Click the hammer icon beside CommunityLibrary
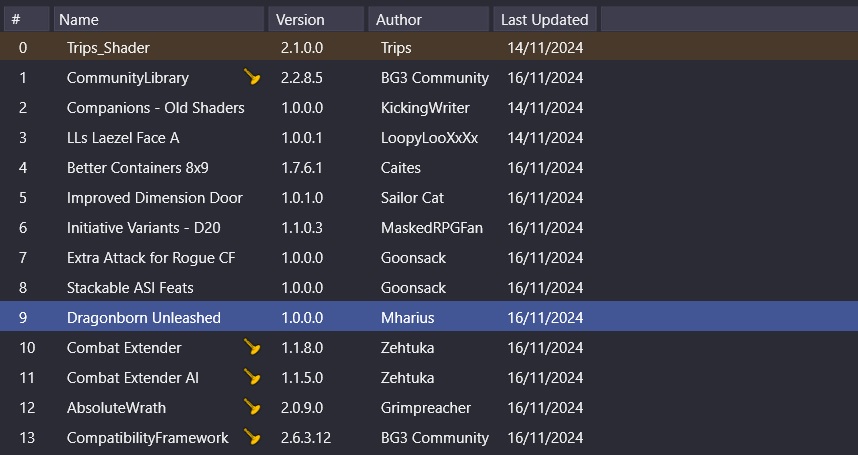This screenshot has height=455, width=858. tap(253, 77)
